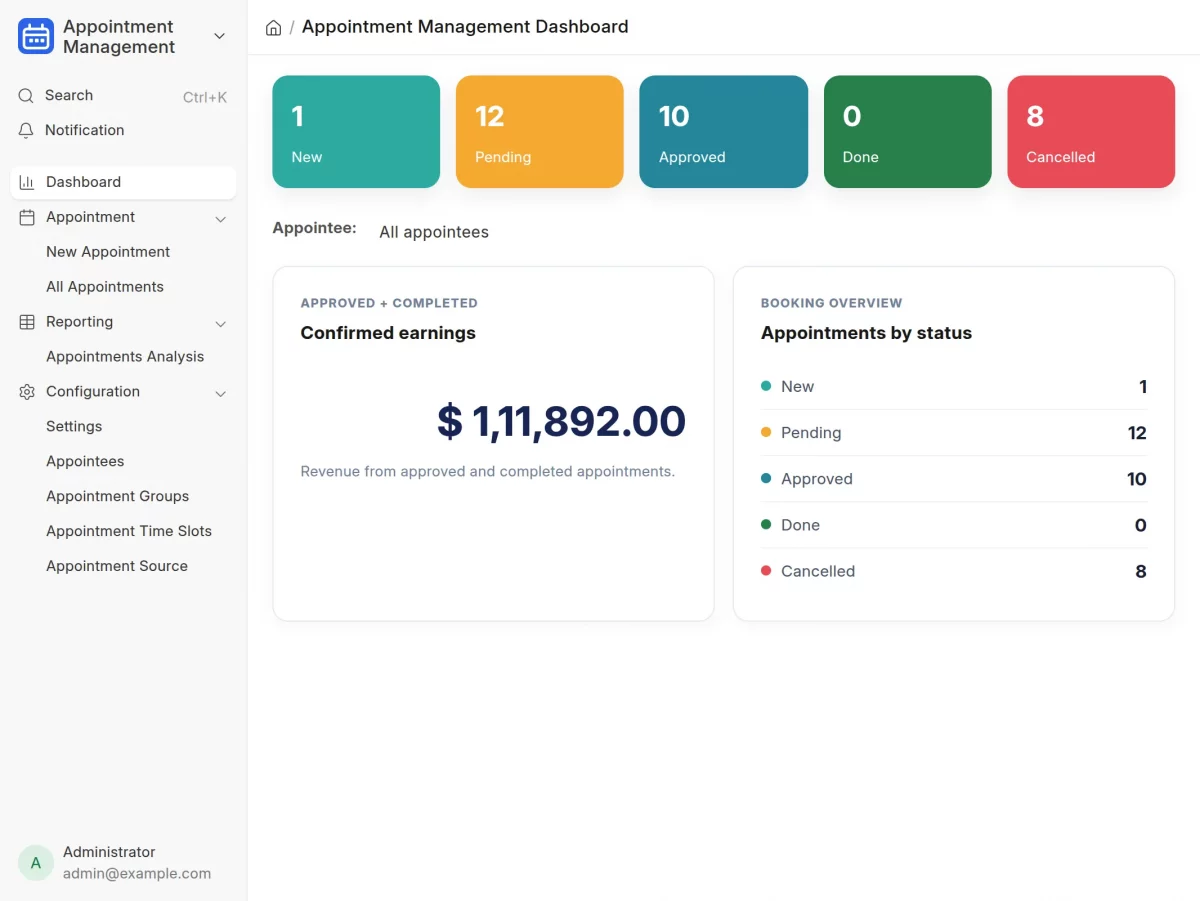Image resolution: width=1200 pixels, height=901 pixels.
Task: Go to All Appointments
Action: 105,287
